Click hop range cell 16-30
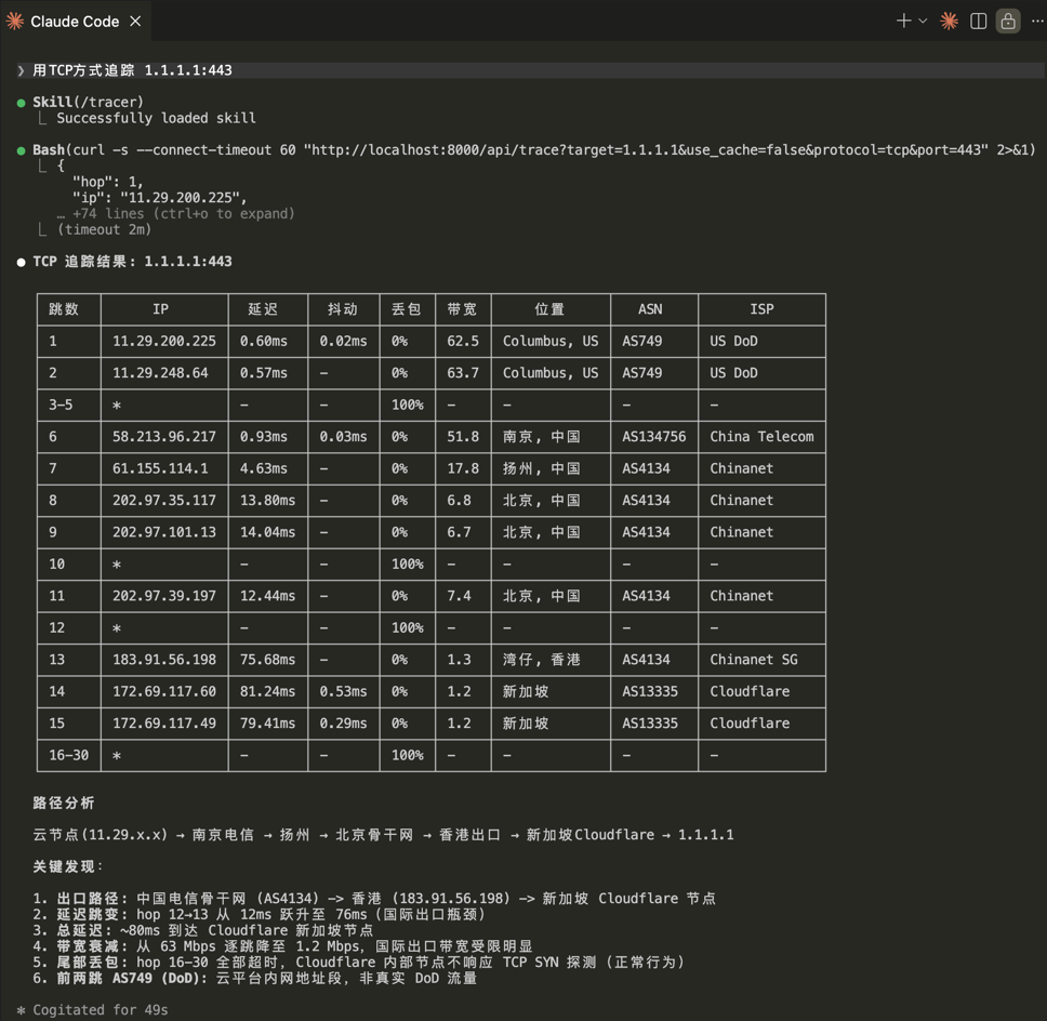 (x=69, y=755)
